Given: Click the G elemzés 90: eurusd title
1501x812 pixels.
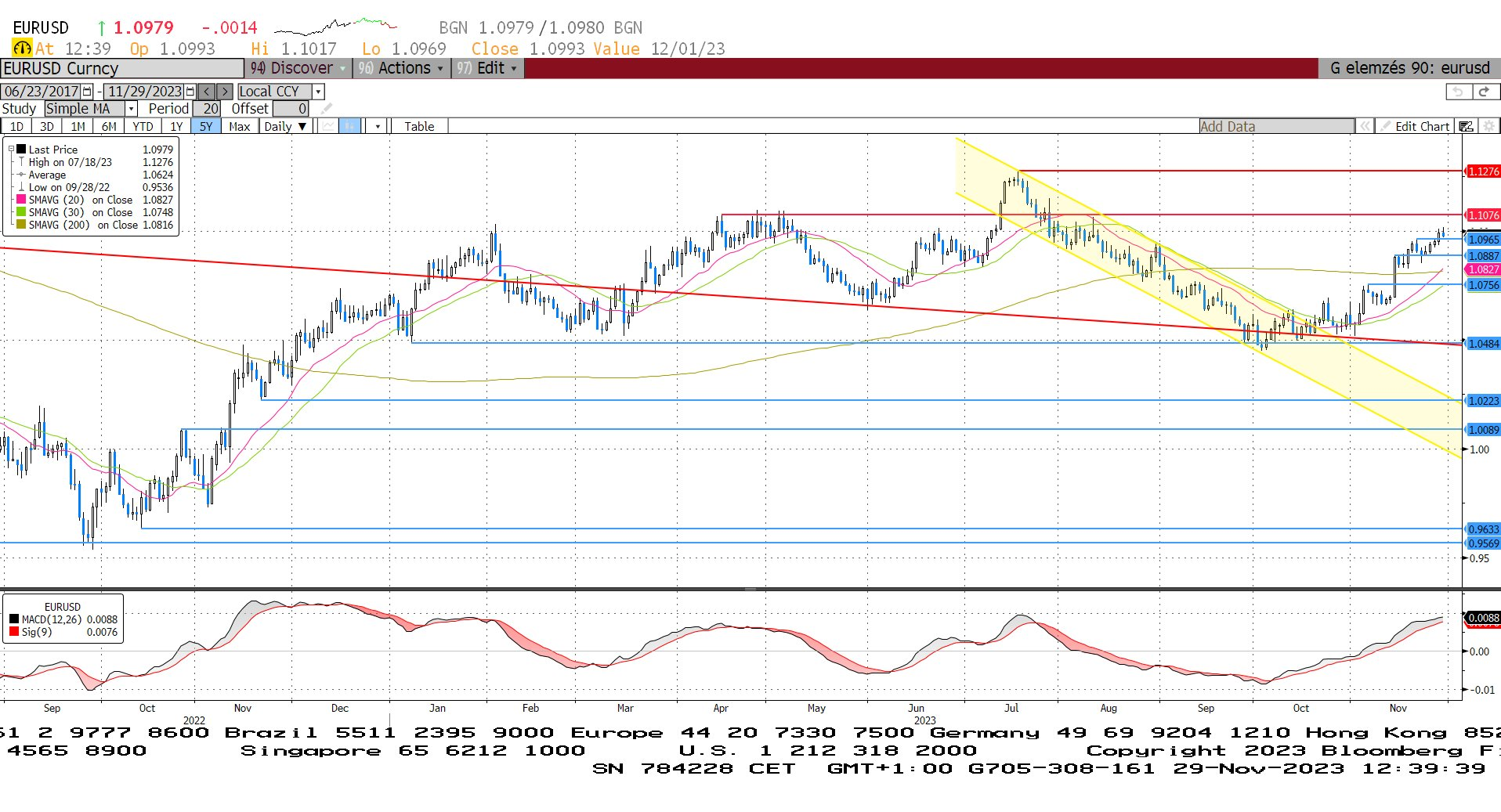Looking at the screenshot, I should pyautogui.click(x=1409, y=68).
